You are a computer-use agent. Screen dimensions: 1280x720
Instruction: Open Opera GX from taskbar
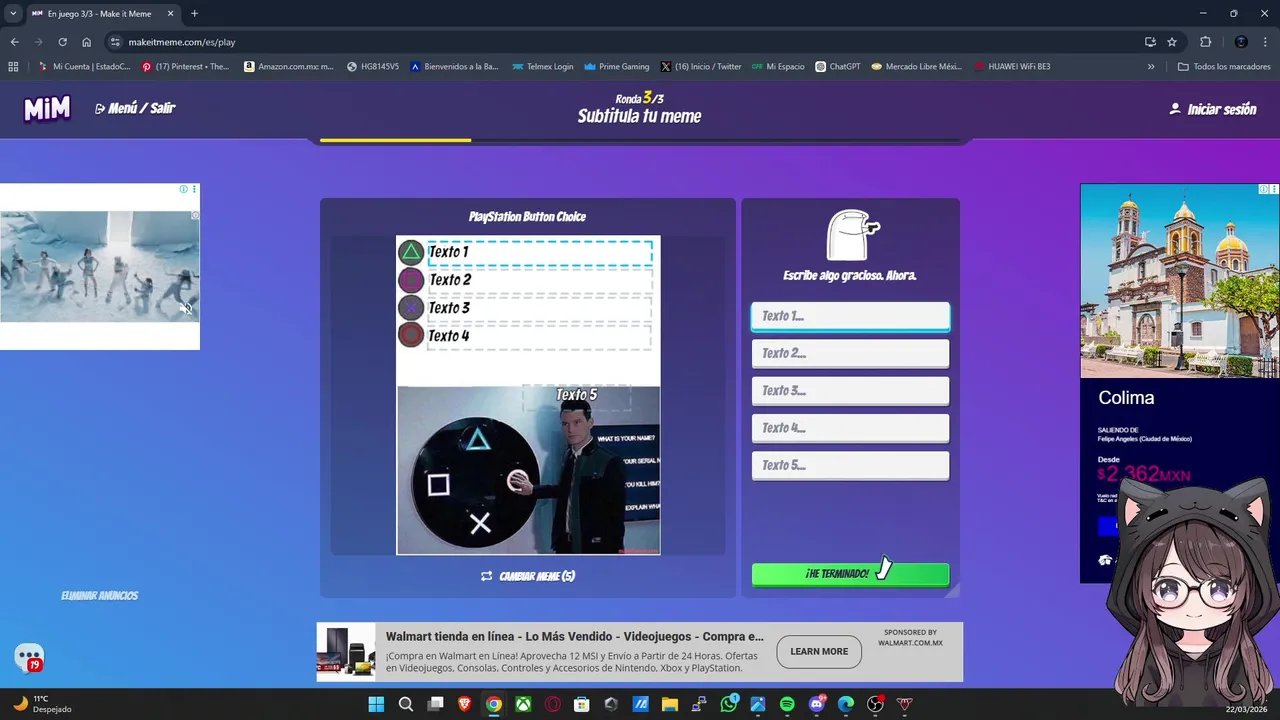[x=552, y=704]
